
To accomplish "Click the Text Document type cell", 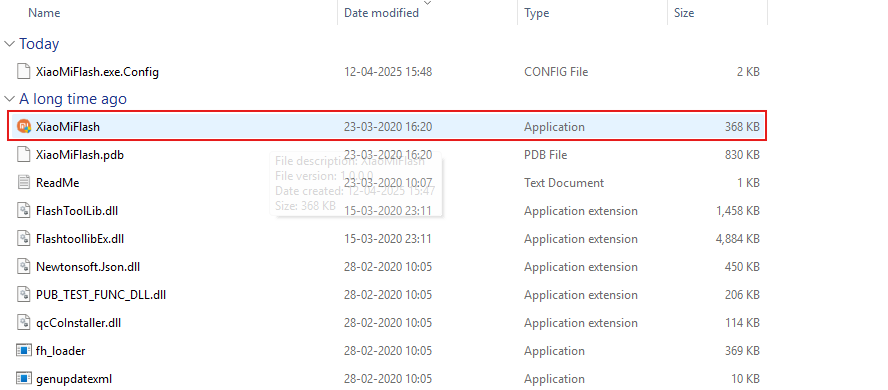I will (x=564, y=183).
